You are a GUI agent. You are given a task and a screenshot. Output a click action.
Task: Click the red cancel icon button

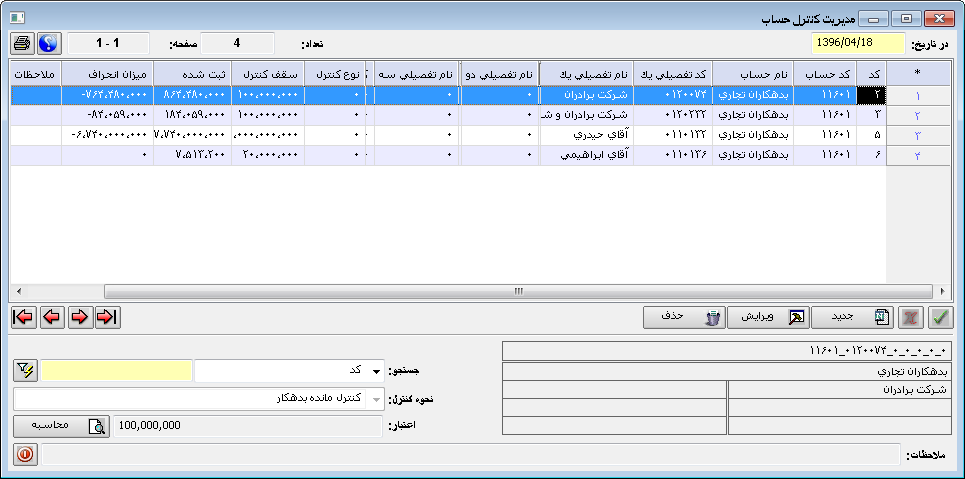coord(911,317)
